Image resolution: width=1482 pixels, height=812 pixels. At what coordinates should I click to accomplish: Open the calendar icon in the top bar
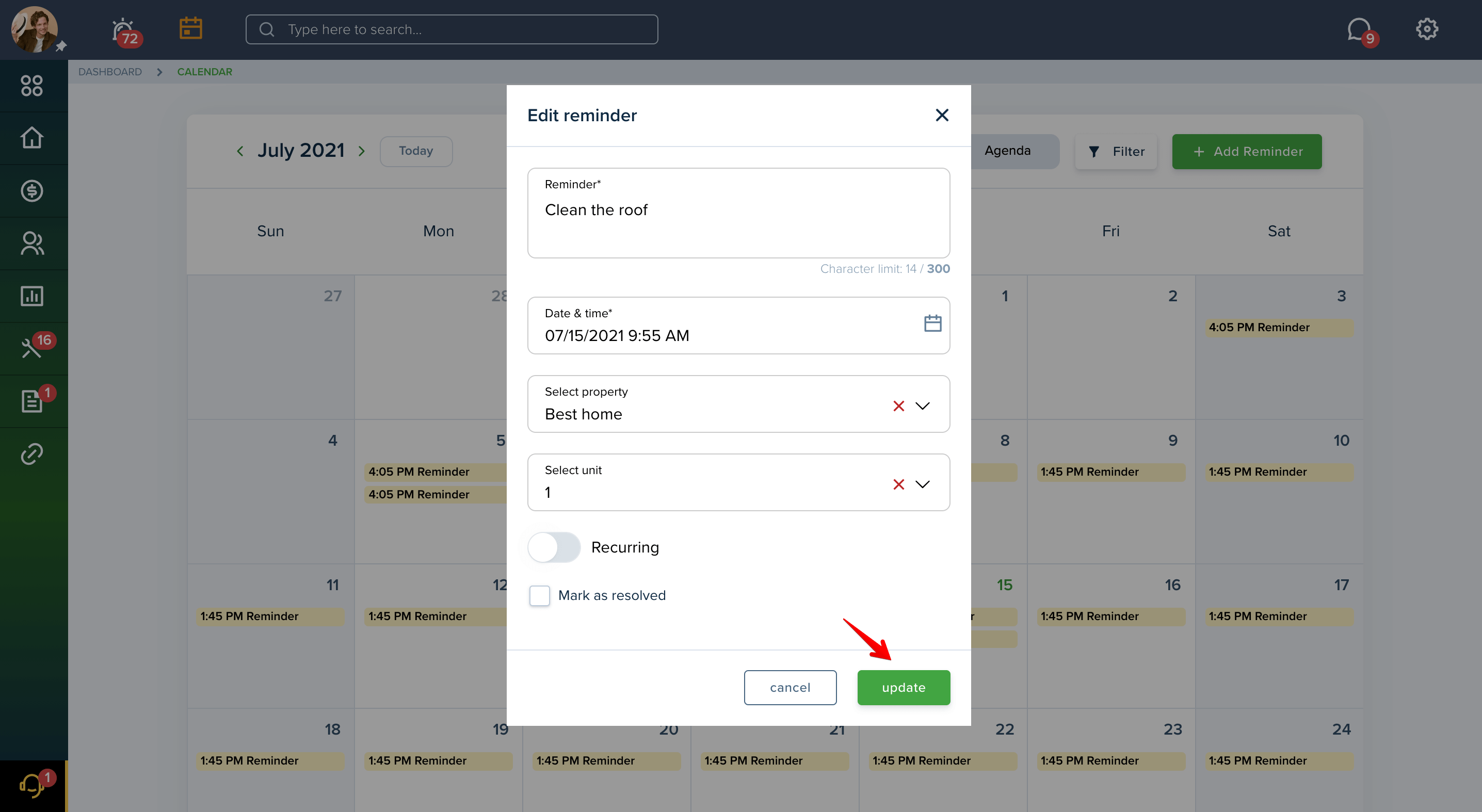point(190,28)
